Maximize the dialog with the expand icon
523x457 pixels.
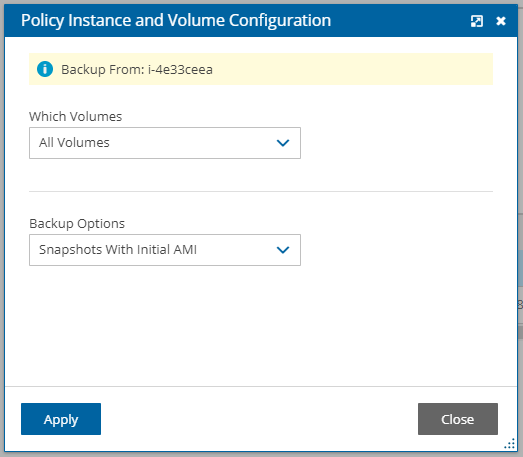(x=477, y=21)
